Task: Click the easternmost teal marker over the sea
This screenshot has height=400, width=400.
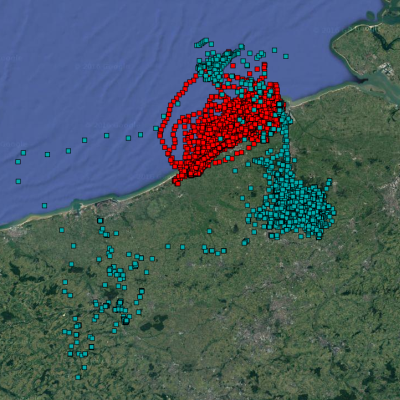Action: [286, 56]
